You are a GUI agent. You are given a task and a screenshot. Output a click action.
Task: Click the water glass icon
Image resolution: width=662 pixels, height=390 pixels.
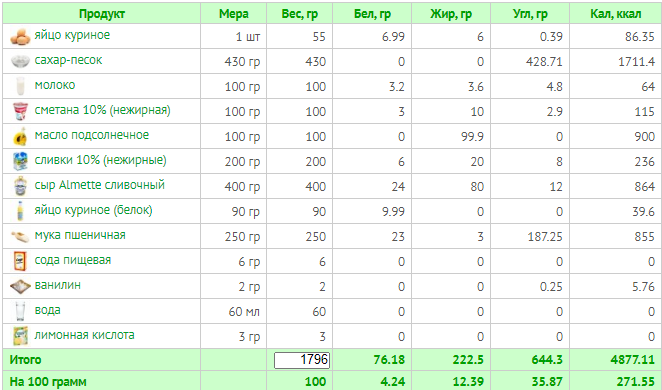pos(20,311)
